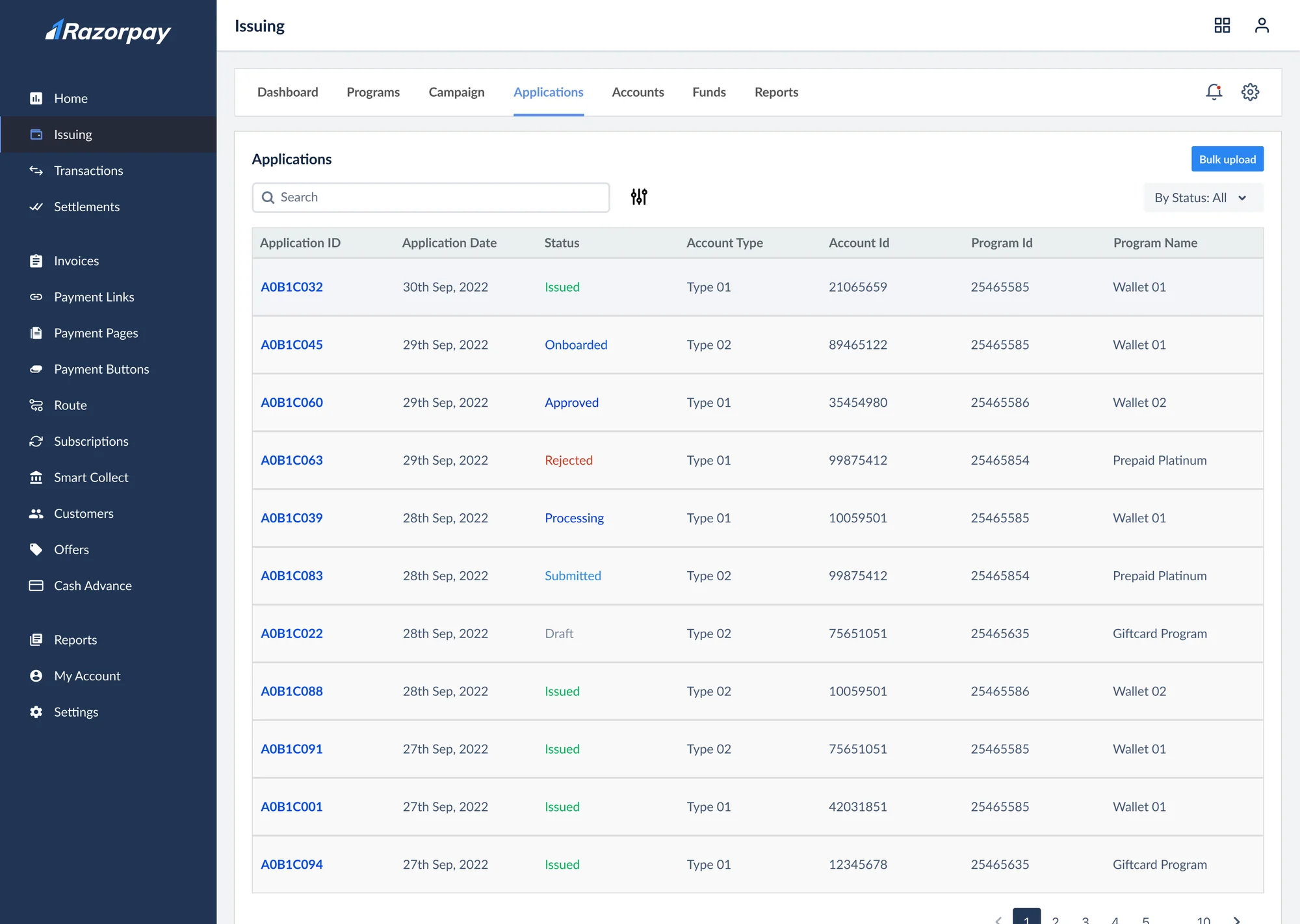Open Cash Advance in the sidebar
Image resolution: width=1300 pixels, height=924 pixels.
tap(92, 585)
